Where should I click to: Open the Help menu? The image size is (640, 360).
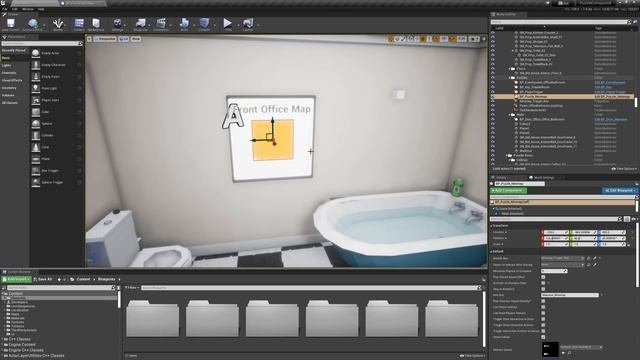coord(41,9)
